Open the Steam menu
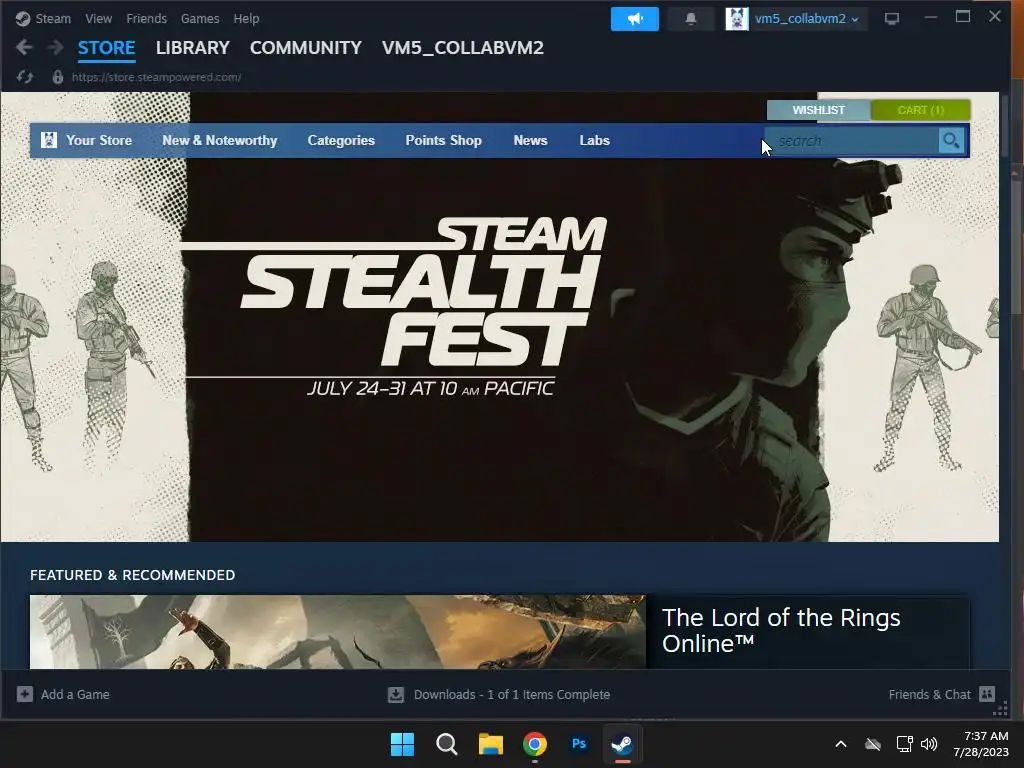 coord(53,18)
